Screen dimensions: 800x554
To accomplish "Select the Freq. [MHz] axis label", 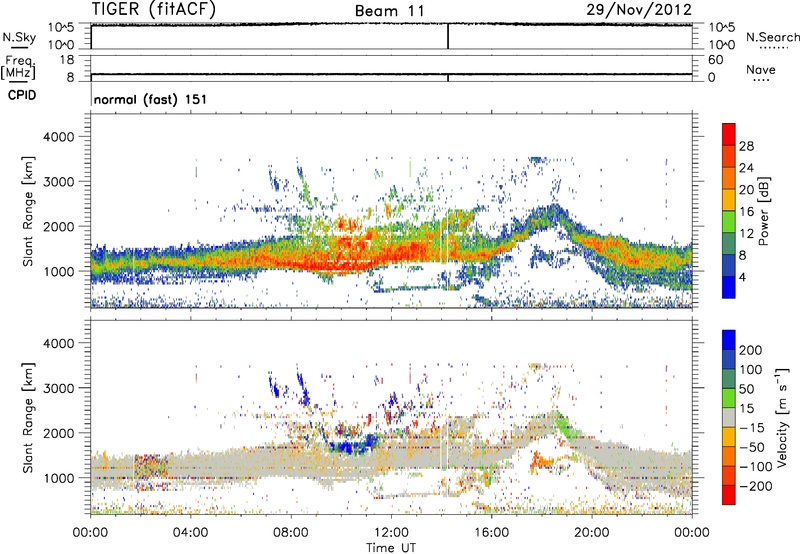I will [x=19, y=67].
